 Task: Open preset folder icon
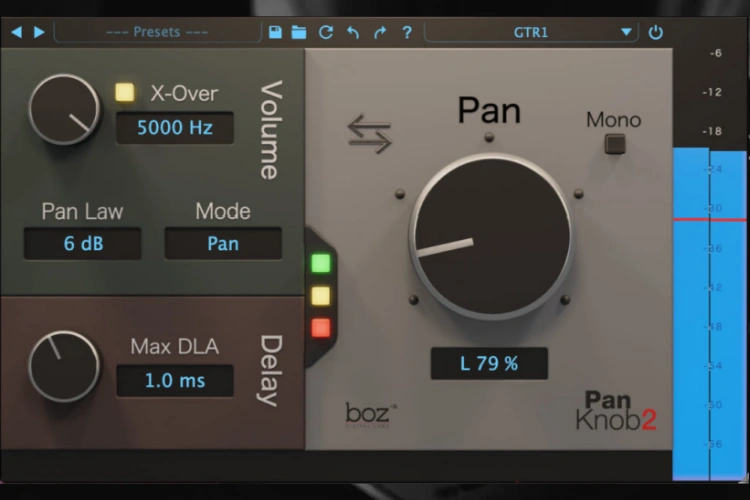[x=299, y=32]
